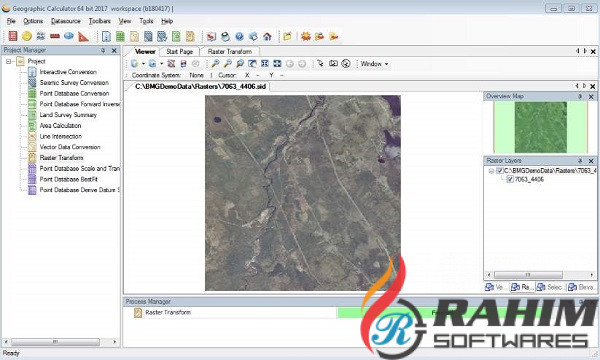600x360 pixels.
Task: Click the horizontal scrollbar in Raster Layers panel
Action: [x=528, y=275]
